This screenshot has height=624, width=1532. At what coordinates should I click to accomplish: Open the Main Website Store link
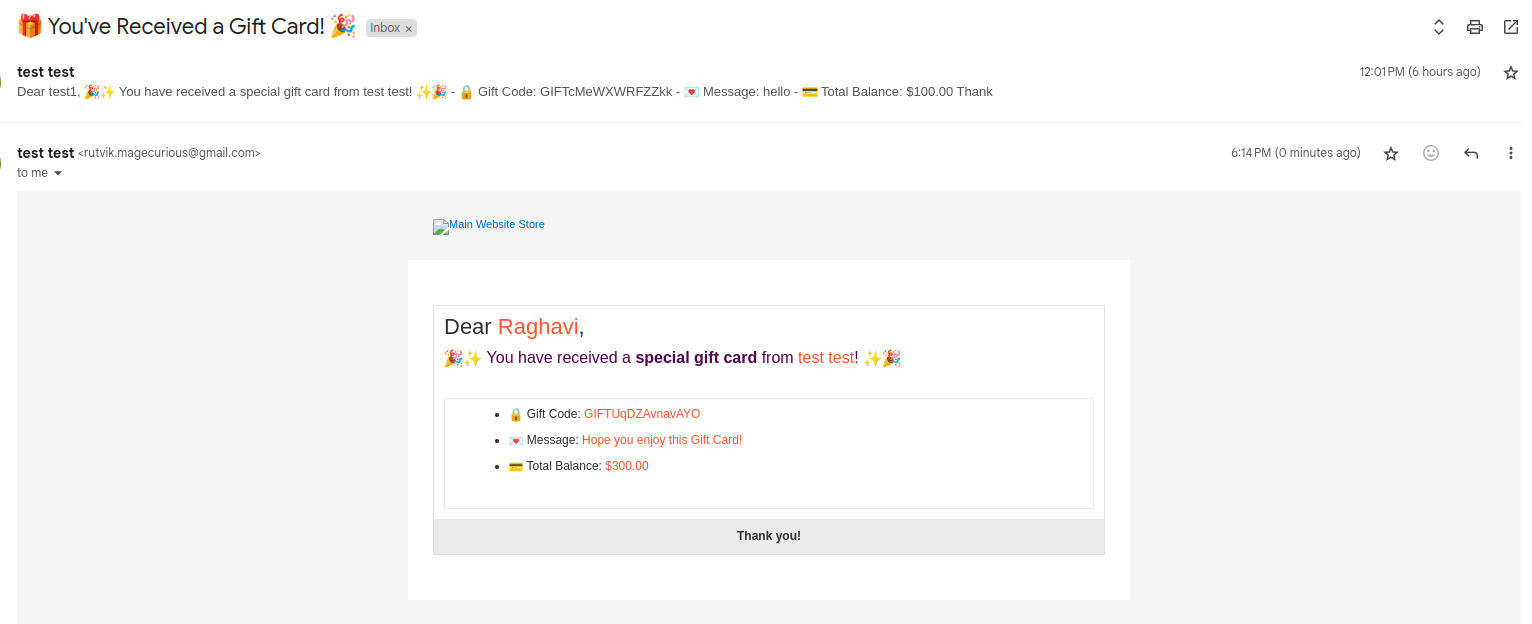(x=489, y=226)
